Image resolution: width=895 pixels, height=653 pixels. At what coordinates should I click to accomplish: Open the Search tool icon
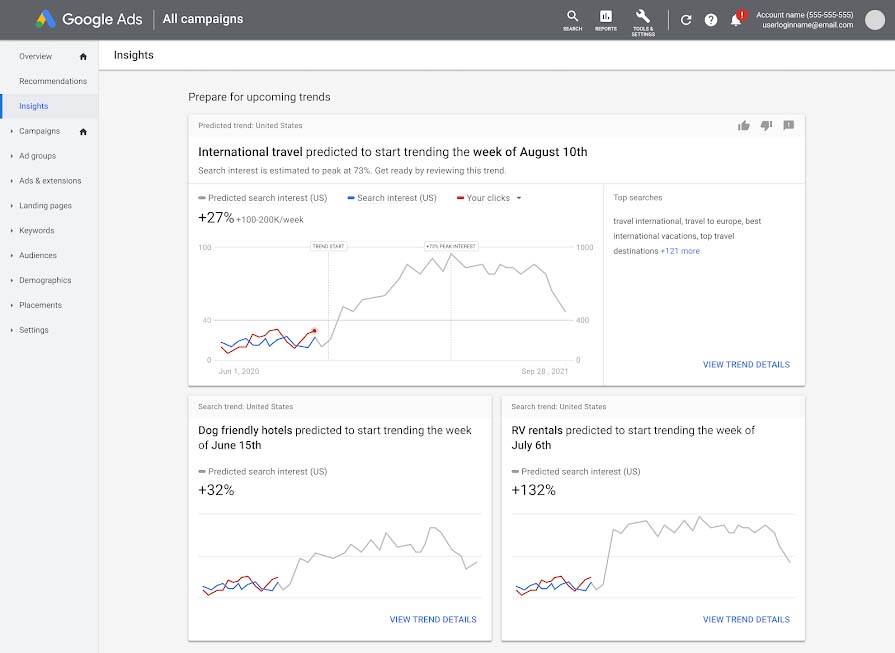pyautogui.click(x=572, y=19)
